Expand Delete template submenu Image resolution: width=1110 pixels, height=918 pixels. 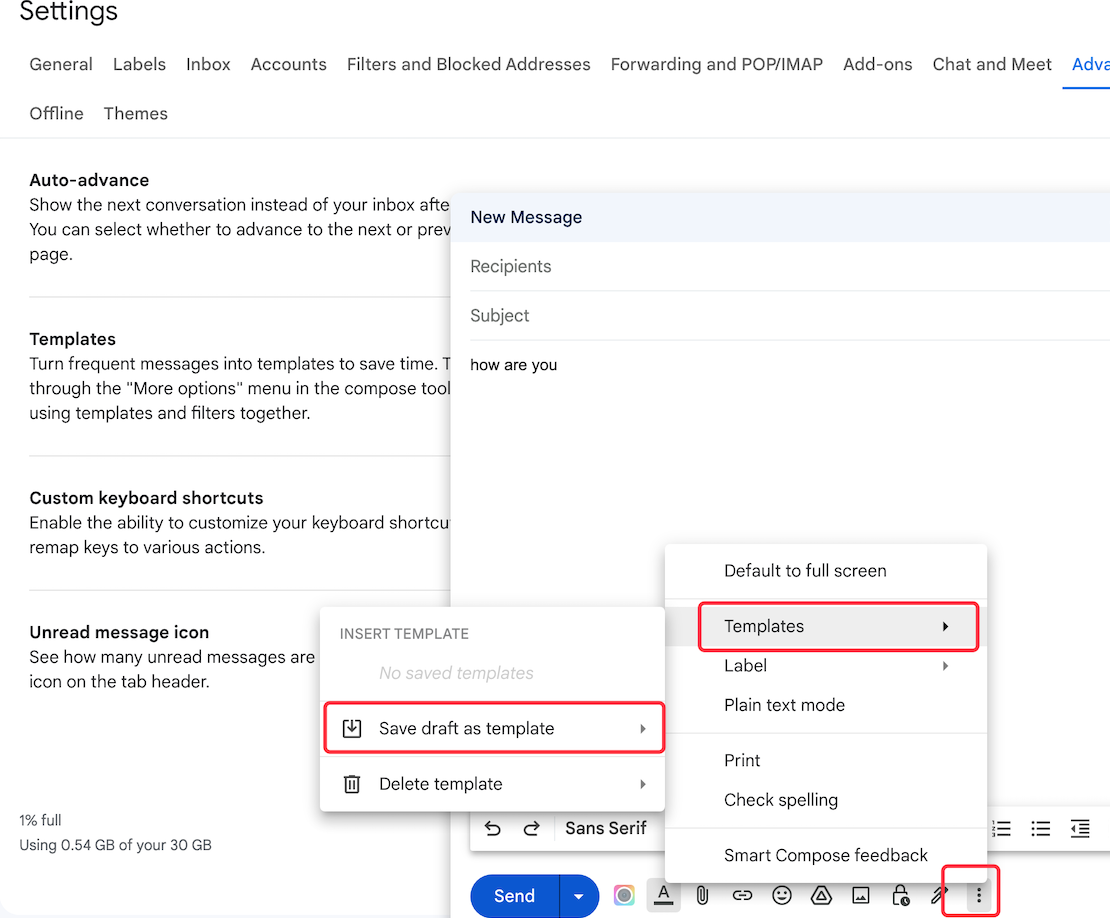point(493,784)
